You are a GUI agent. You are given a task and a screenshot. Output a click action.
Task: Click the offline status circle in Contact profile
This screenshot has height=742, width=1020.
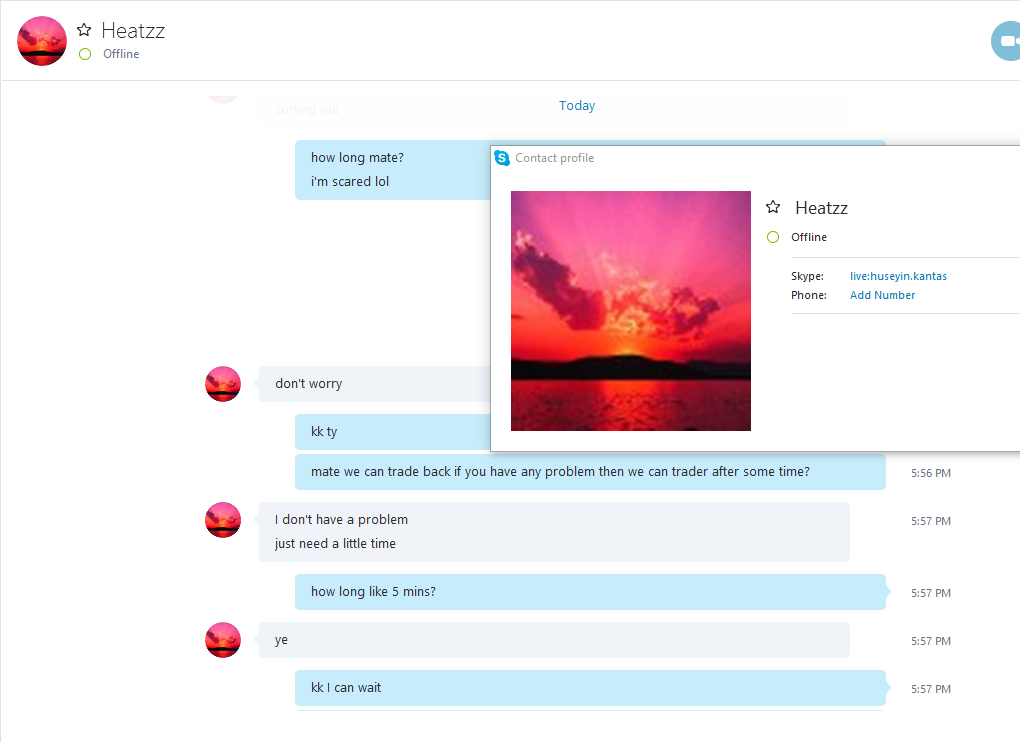point(773,237)
